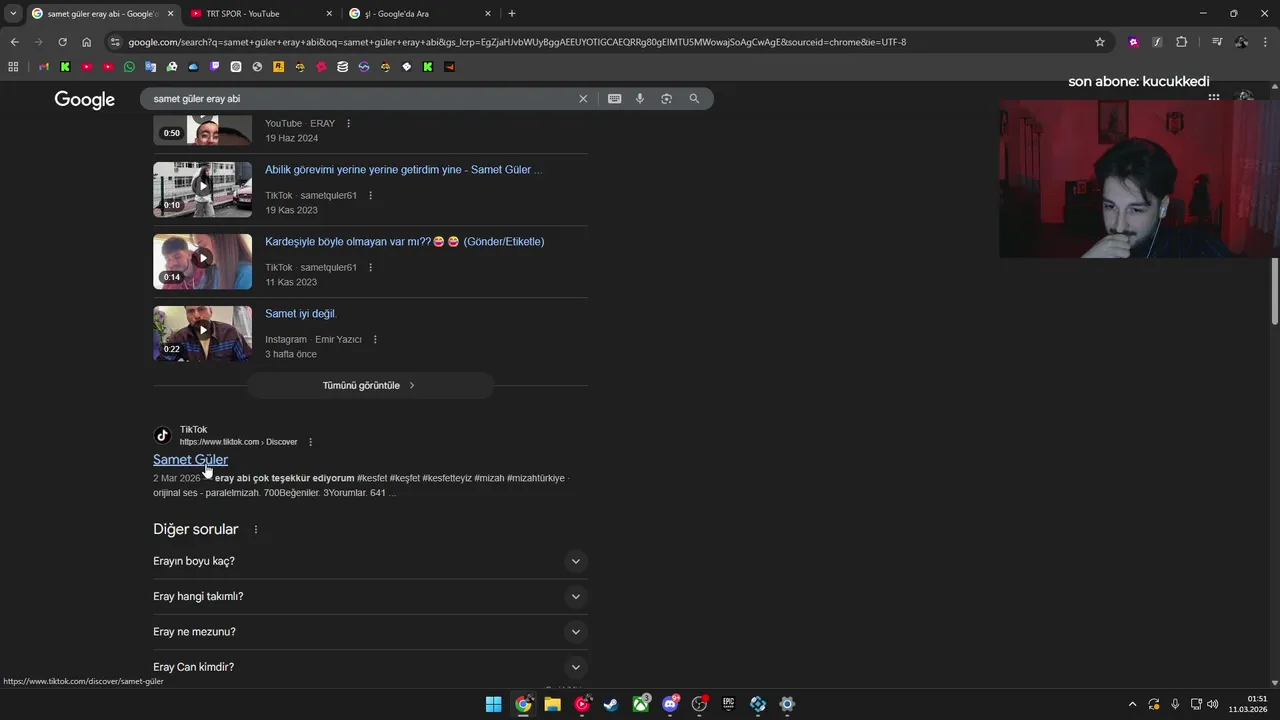Go back using the browser back arrow
This screenshot has width=1280, height=720.
(14, 42)
